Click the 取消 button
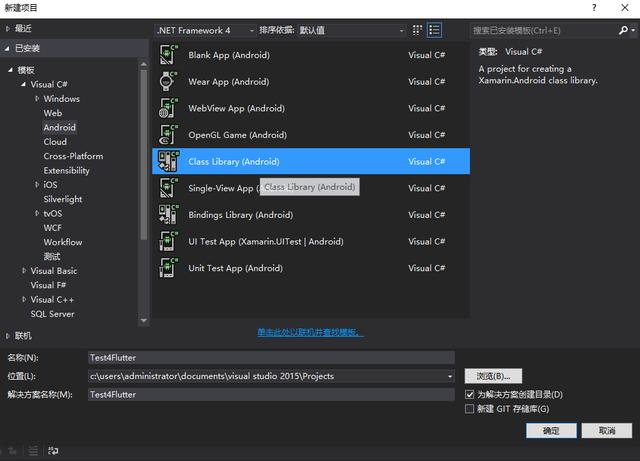Image resolution: width=640 pixels, height=461 pixels. pyautogui.click(x=607, y=430)
